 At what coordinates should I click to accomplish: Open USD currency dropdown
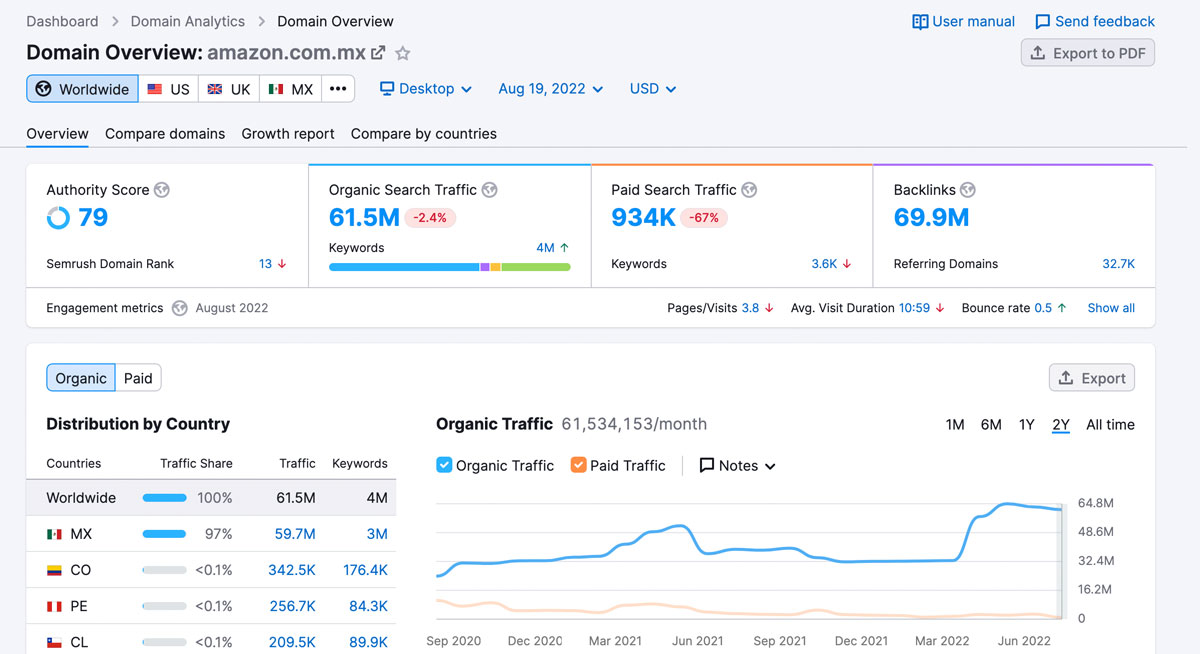pos(653,88)
